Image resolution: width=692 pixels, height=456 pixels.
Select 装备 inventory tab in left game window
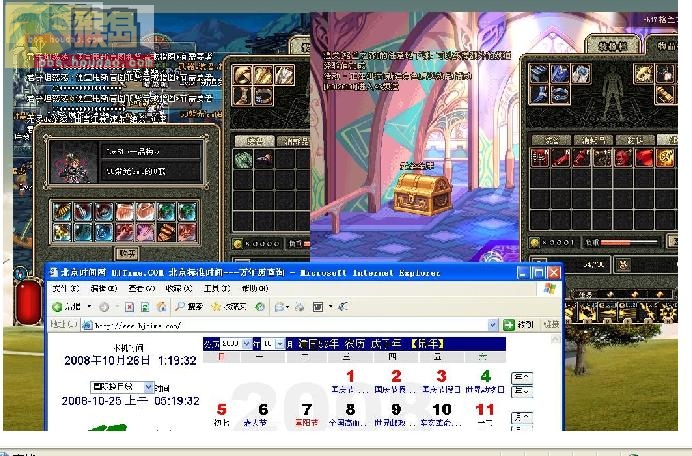[255, 141]
